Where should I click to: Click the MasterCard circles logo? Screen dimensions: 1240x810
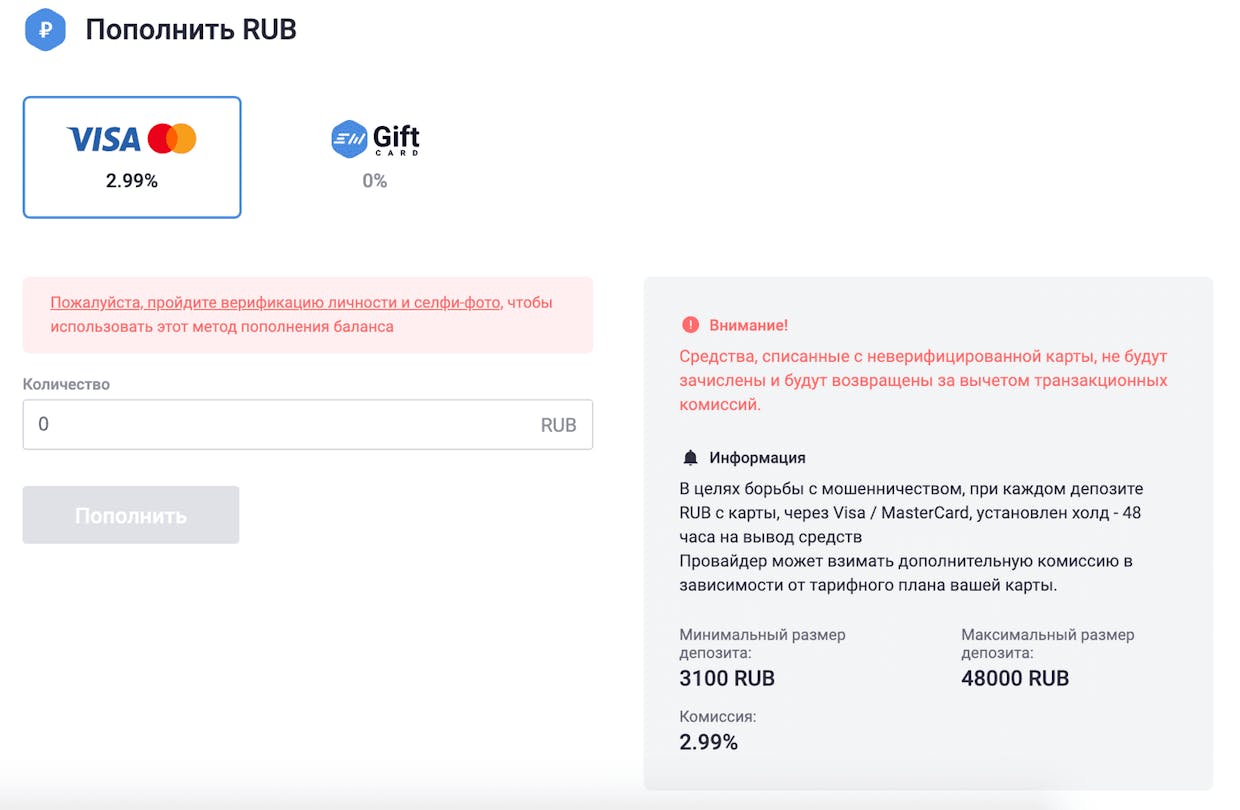click(x=172, y=139)
